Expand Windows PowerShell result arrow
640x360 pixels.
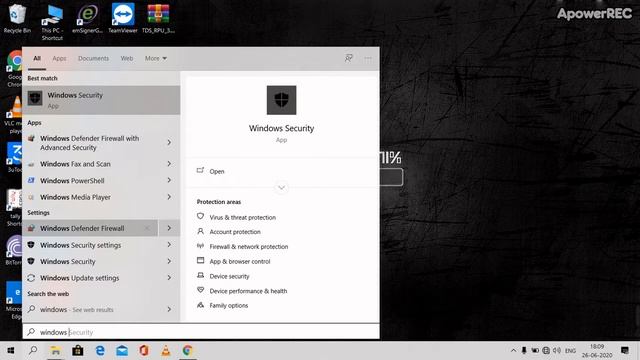point(169,180)
